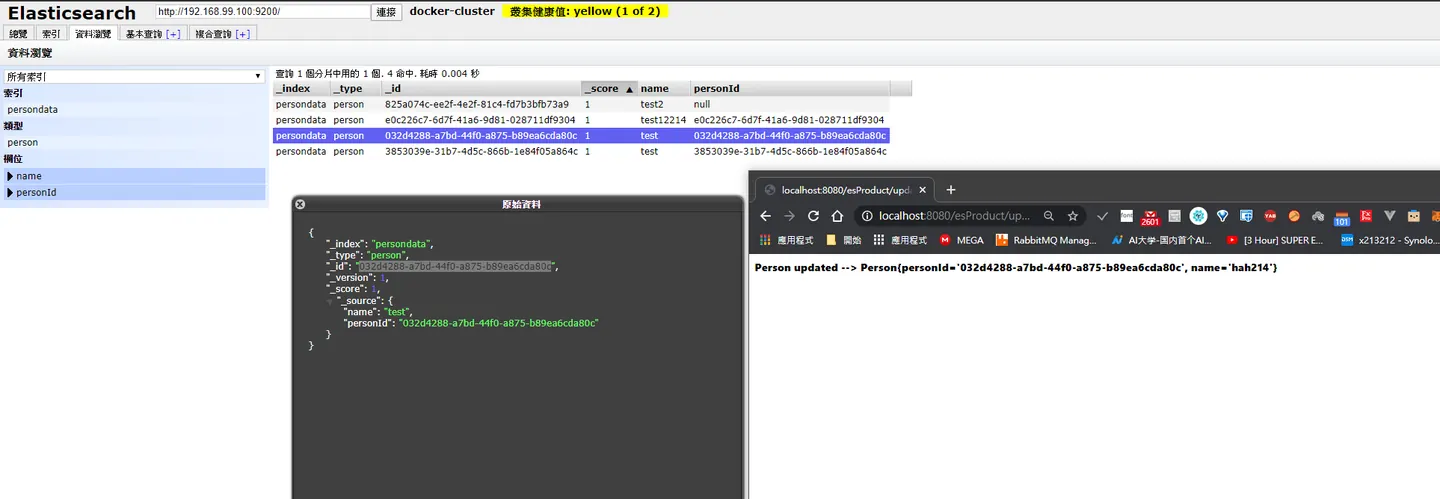The image size is (1440, 499).
Task: Expand the name field filter
Action: pos(135,176)
